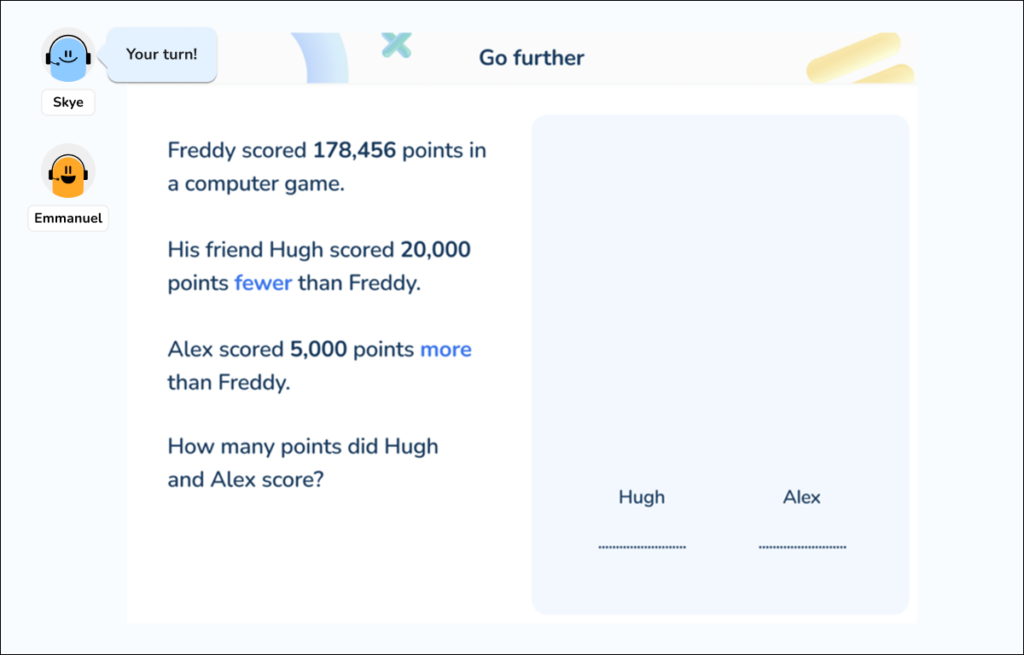
Task: Click the "Go further" heading
Action: 531,58
